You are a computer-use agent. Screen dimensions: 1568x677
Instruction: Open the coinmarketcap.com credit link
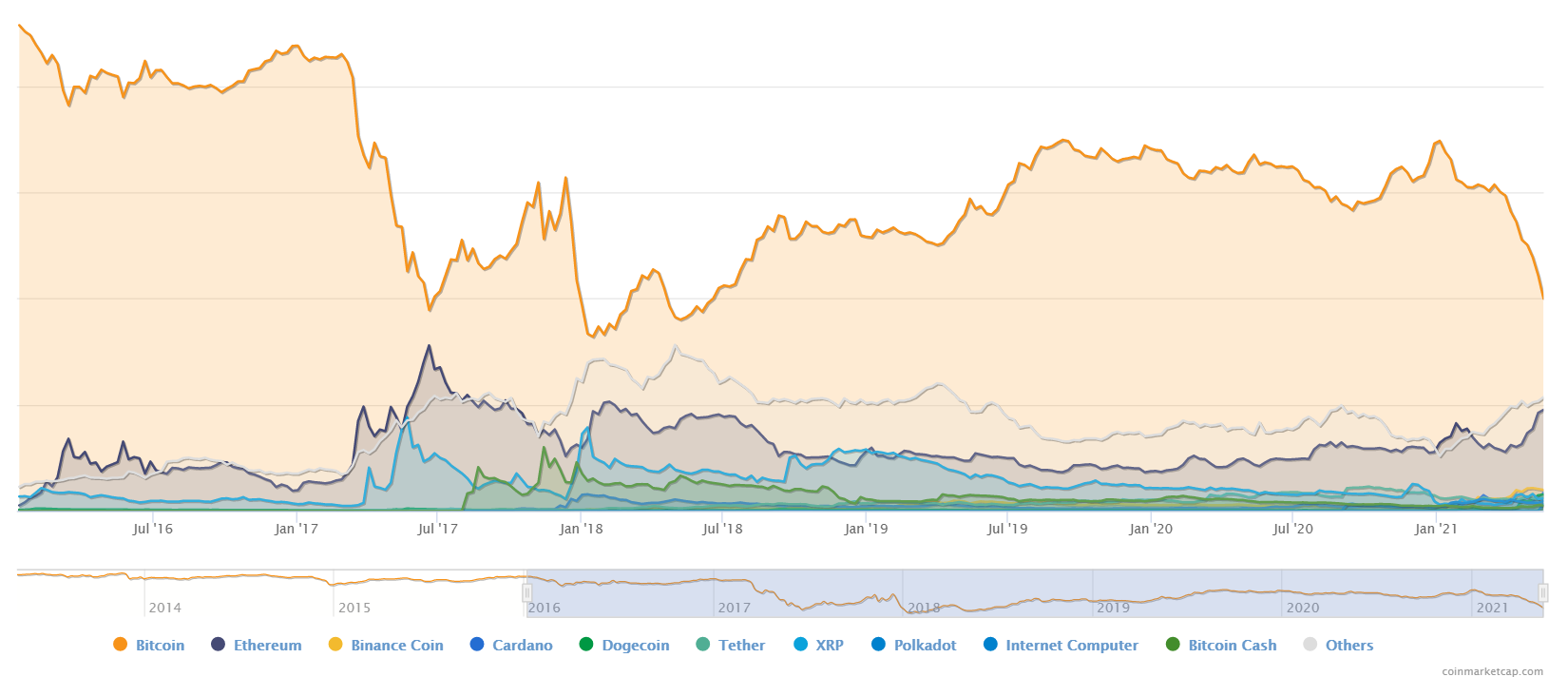[x=1492, y=671]
